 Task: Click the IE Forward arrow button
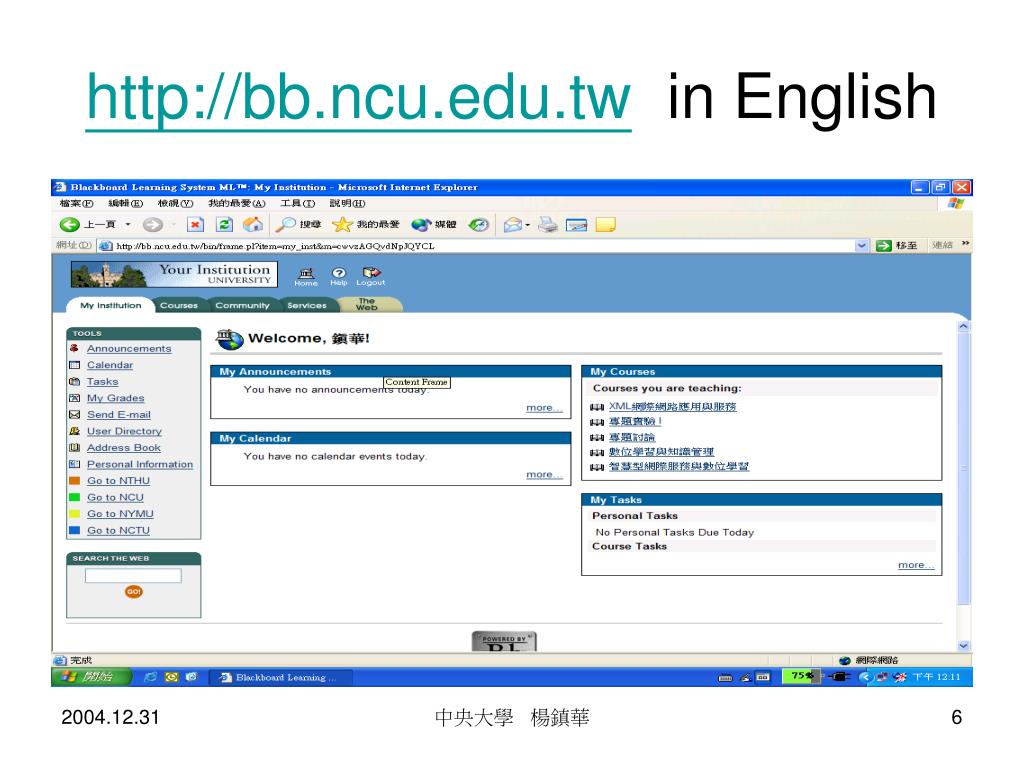(x=153, y=225)
